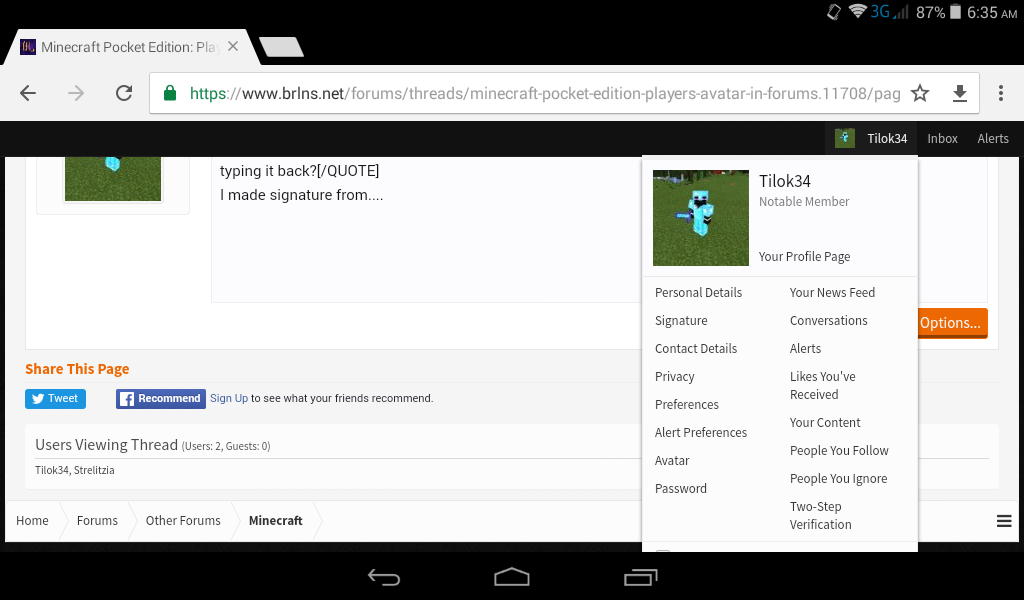
Task: Tap the green padlock security icon
Action: 170,93
